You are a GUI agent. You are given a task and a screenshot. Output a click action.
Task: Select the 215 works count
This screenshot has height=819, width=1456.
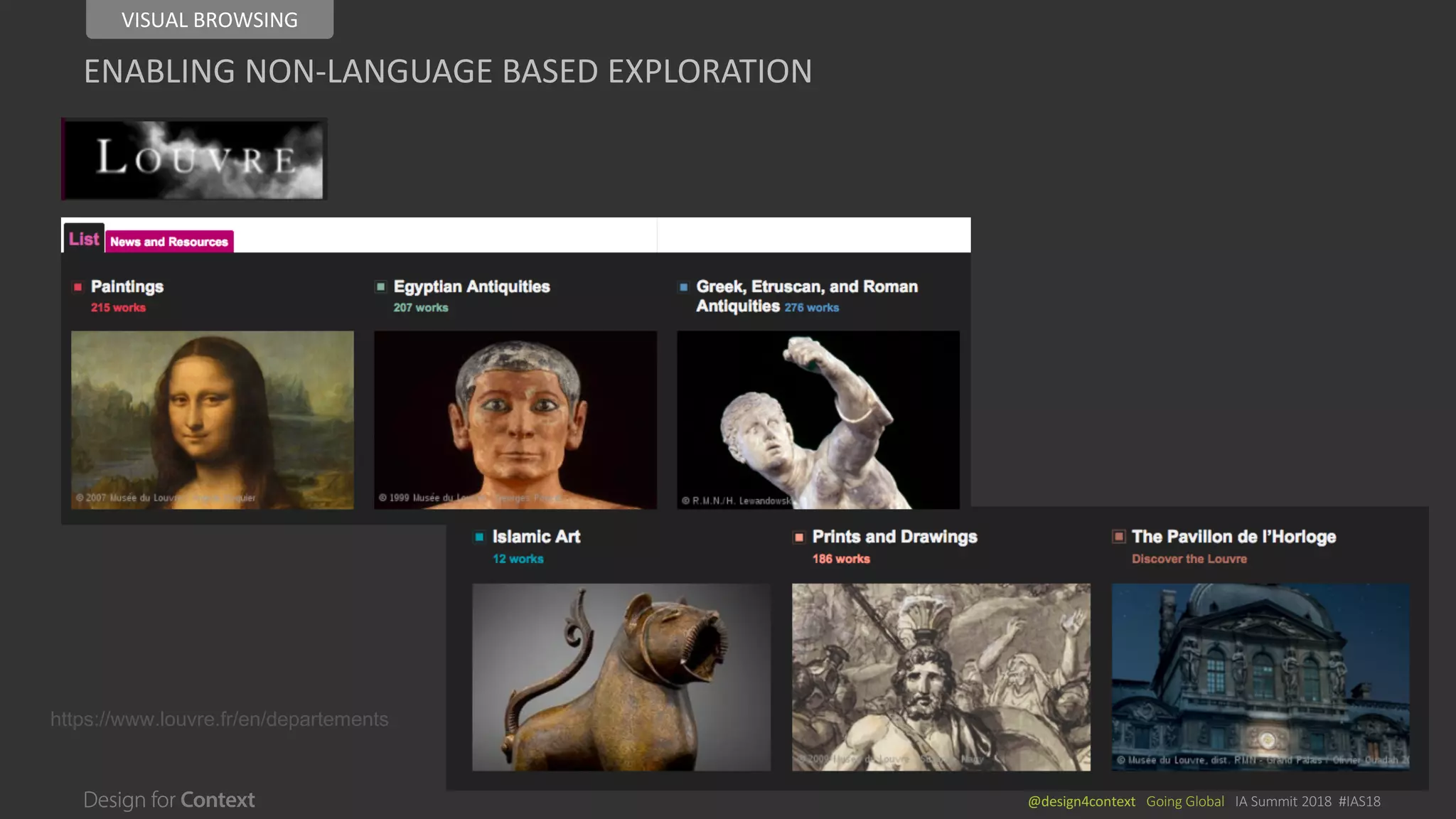(118, 308)
